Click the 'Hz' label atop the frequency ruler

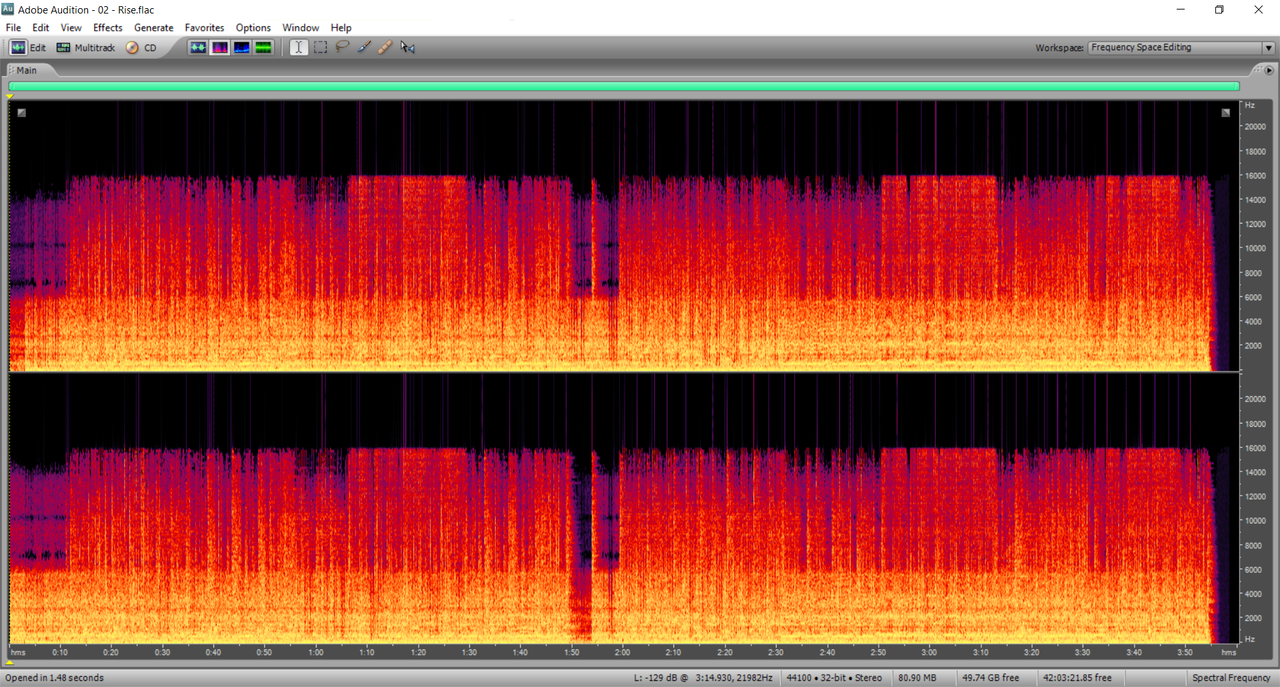tap(1250, 105)
